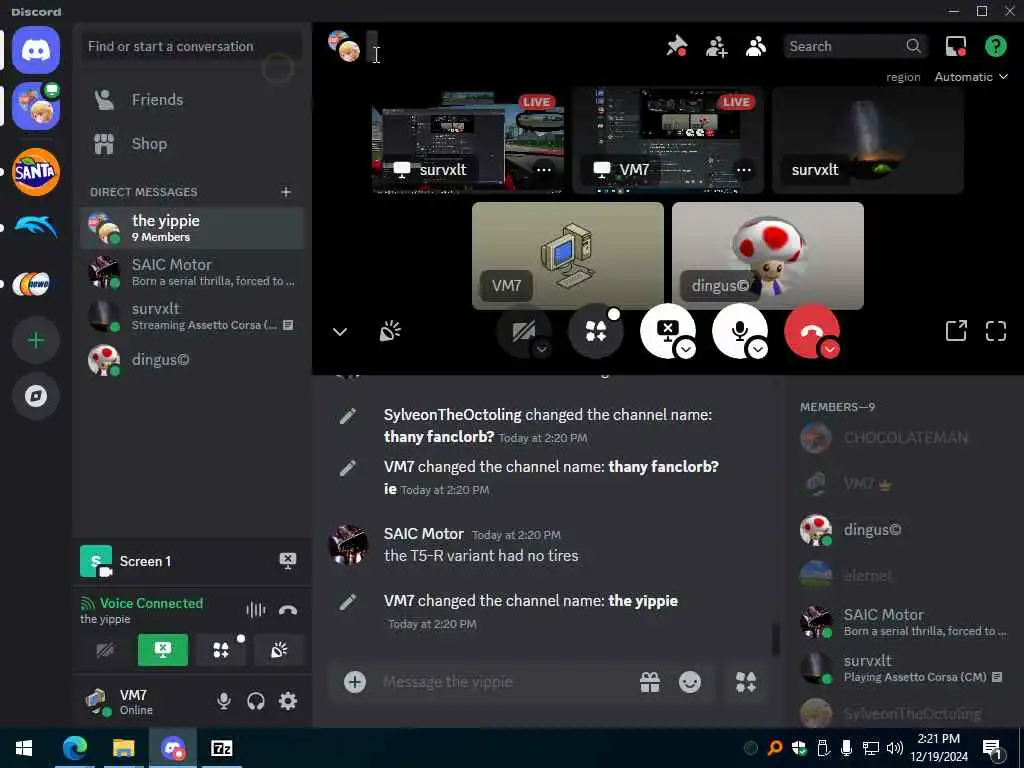Open User Settings gear icon
The image size is (1024, 768).
pos(287,701)
